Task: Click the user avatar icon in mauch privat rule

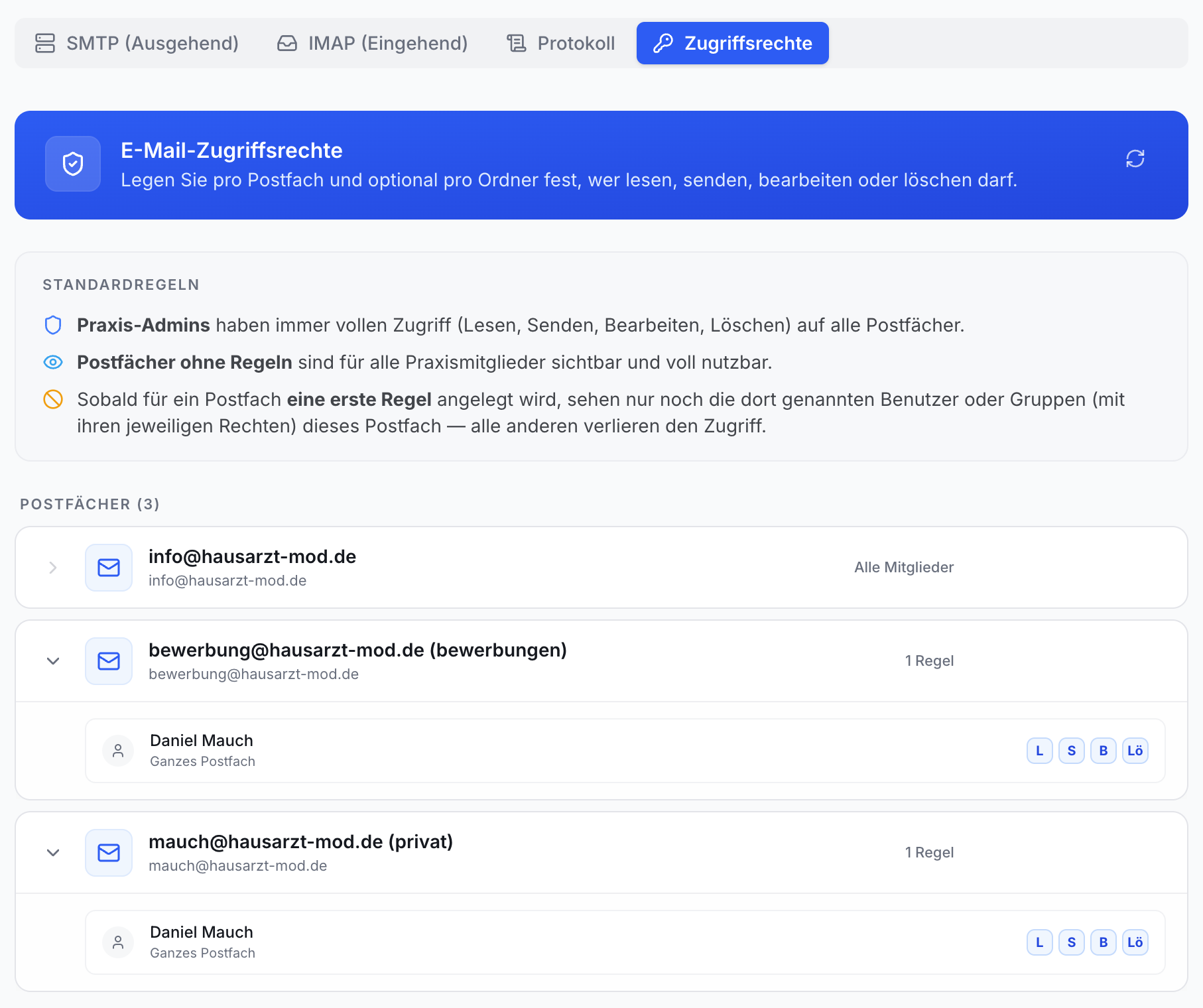Action: pos(118,942)
